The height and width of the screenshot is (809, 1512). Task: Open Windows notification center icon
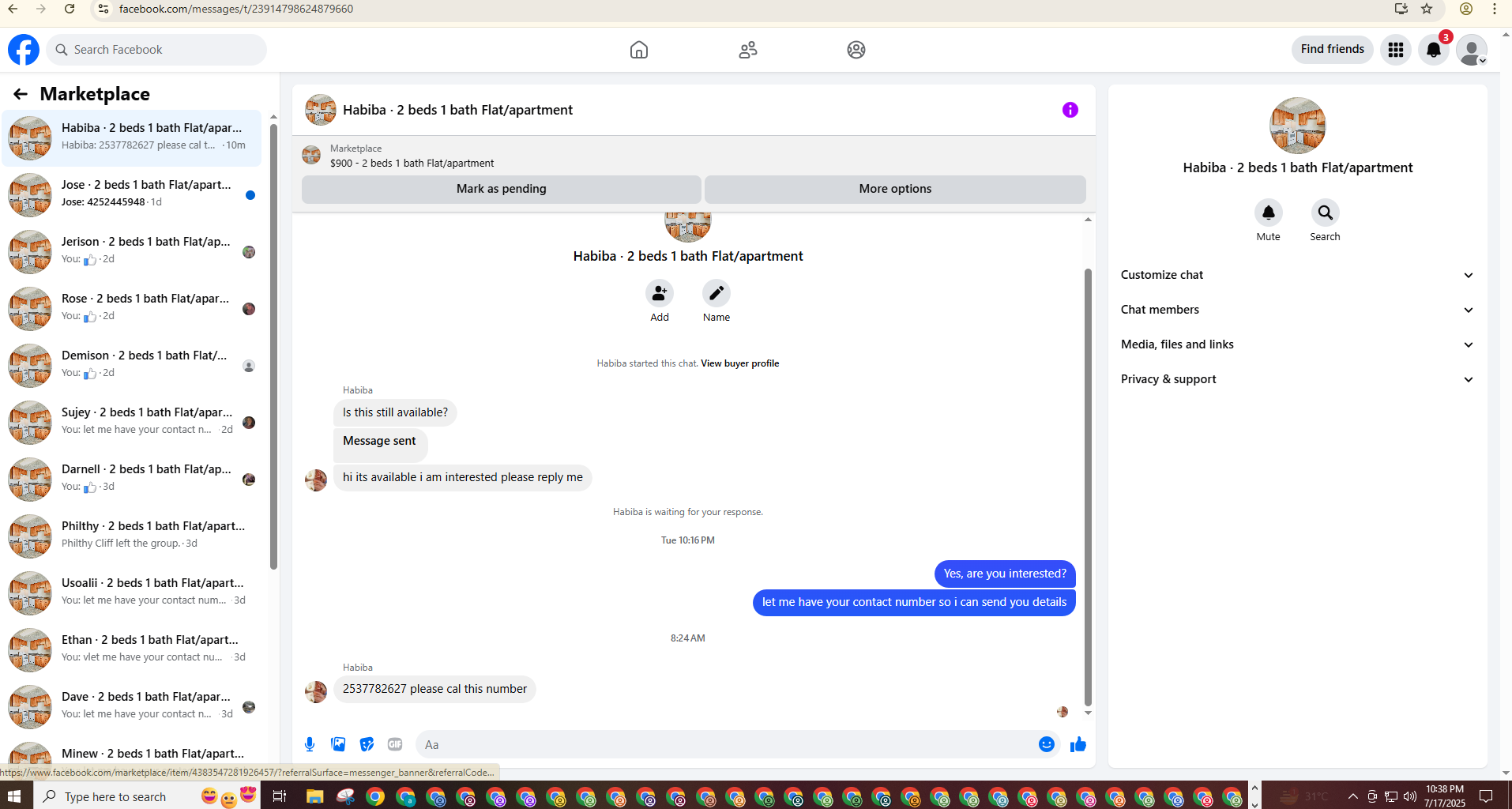tap(1486, 796)
